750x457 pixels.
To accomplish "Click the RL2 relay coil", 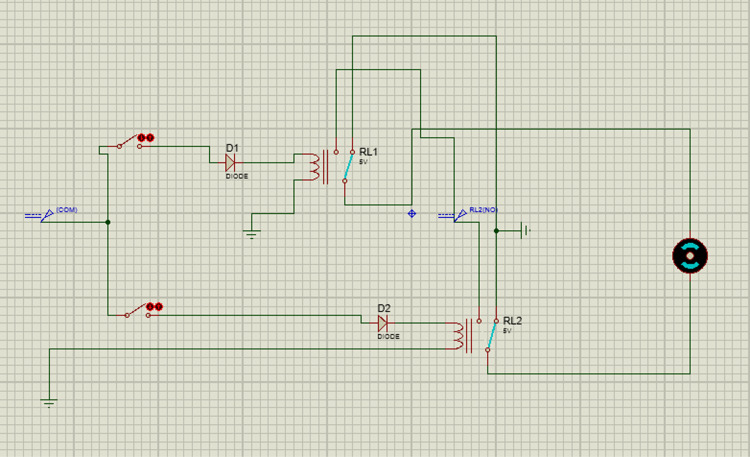I will (x=458, y=336).
